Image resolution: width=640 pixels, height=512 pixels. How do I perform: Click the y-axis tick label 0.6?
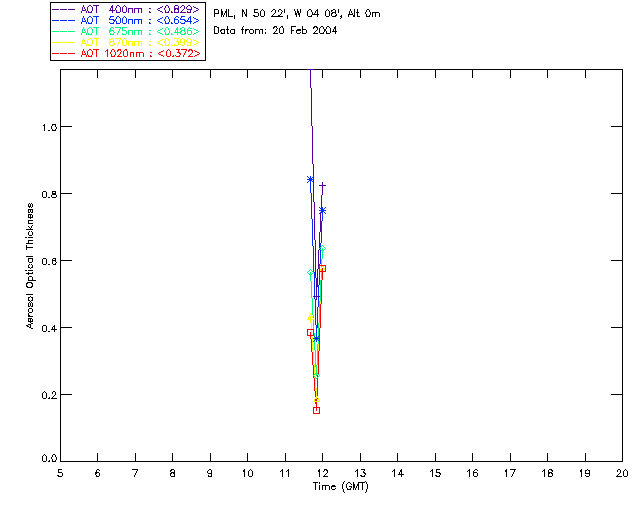coord(49,261)
